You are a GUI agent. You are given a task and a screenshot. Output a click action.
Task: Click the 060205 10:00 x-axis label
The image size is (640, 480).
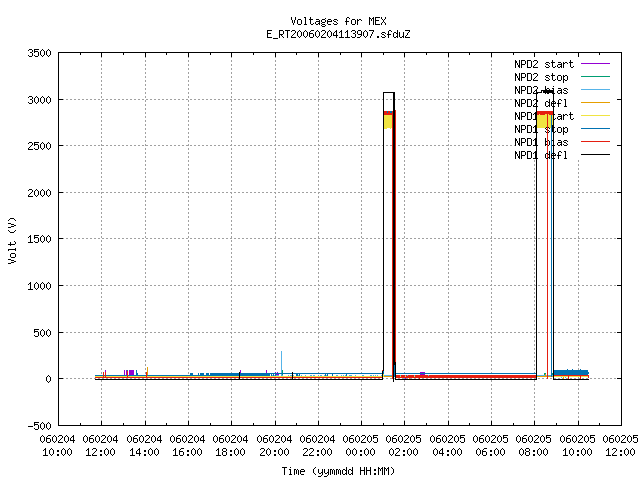click(578, 446)
